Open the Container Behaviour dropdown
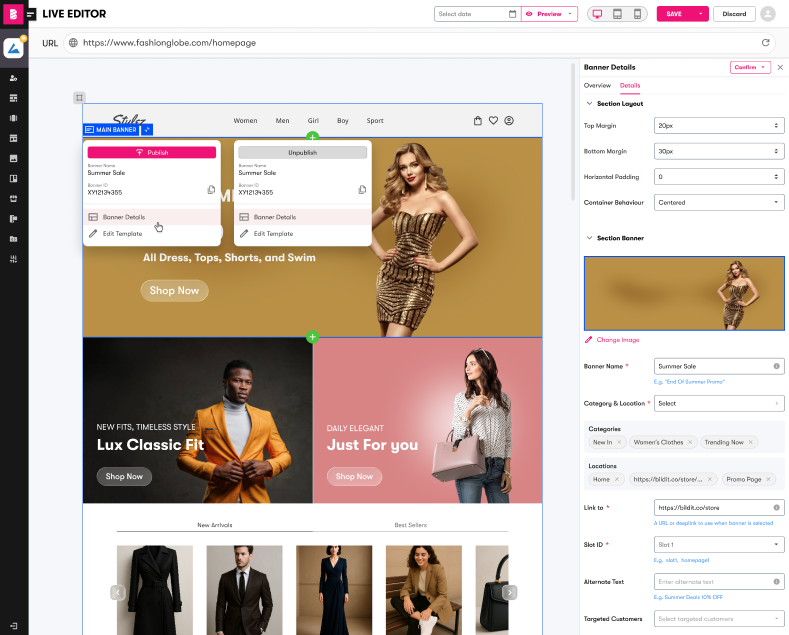The image size is (789, 635). (x=719, y=203)
